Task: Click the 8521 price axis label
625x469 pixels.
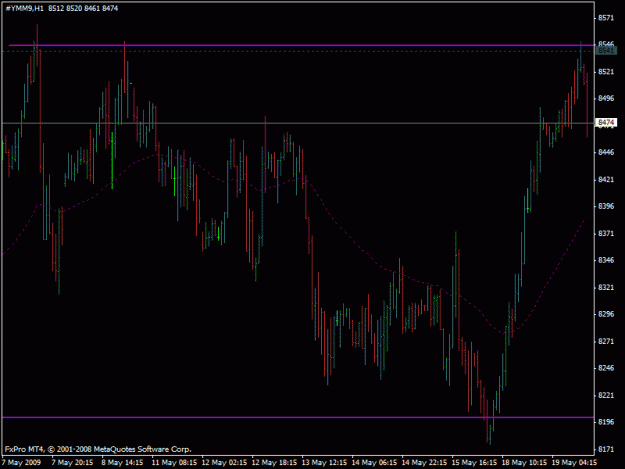Action: click(x=606, y=72)
